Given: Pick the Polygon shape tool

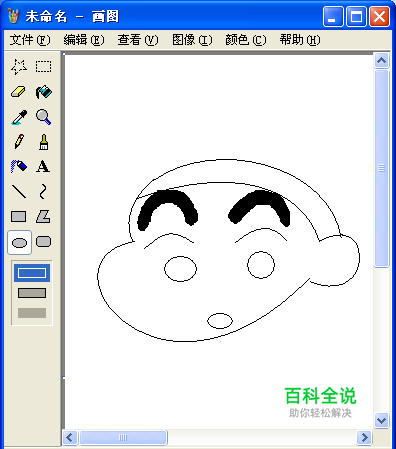Looking at the screenshot, I should coord(44,217).
